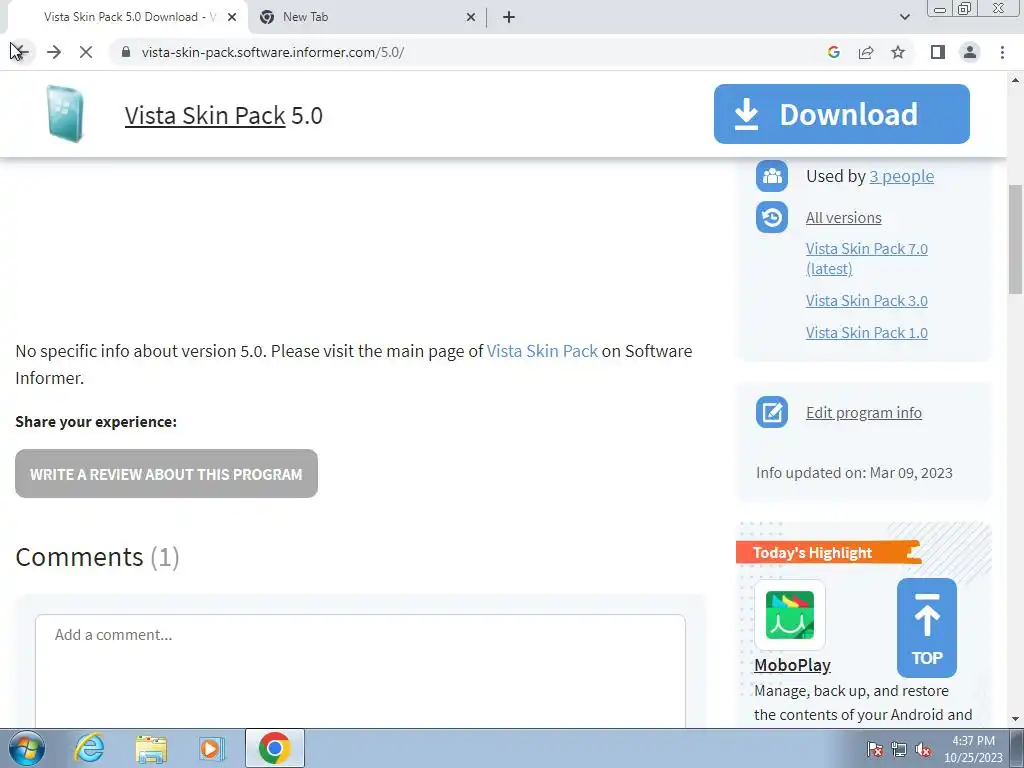Click the Action Center flag tray icon

[874, 750]
